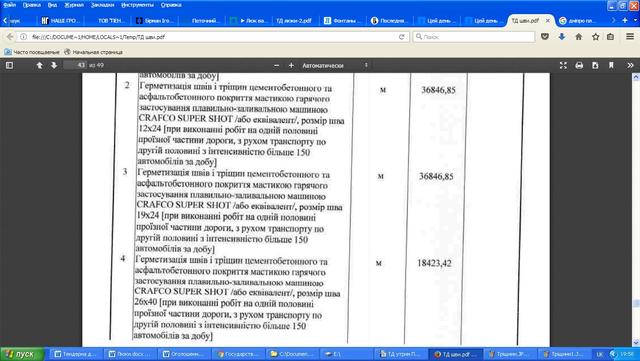Viewport: 640px width, 361px height.
Task: Click the Windows Start button
Action: click(x=22, y=354)
